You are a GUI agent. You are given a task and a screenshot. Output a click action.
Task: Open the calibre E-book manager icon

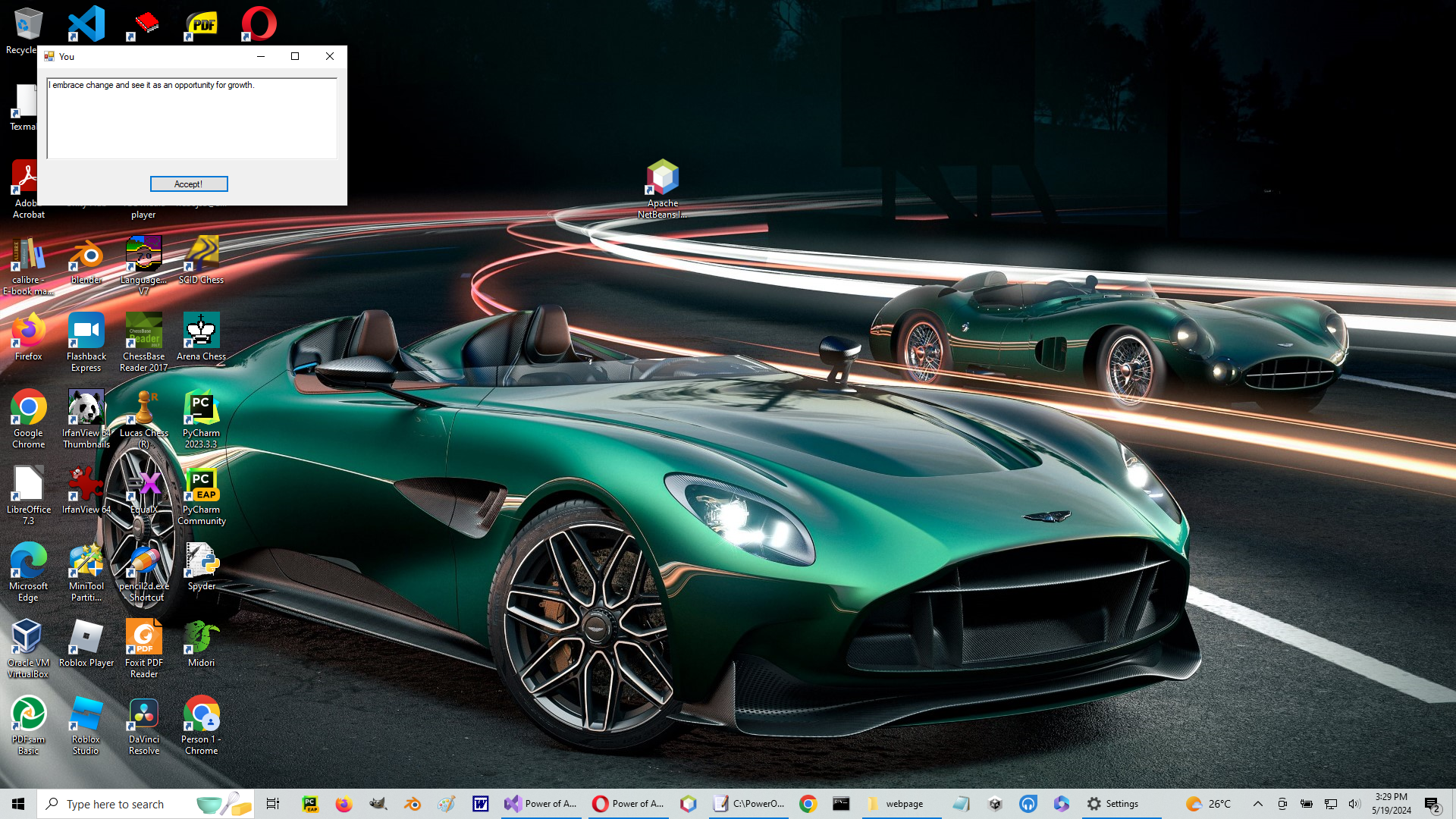point(28,265)
